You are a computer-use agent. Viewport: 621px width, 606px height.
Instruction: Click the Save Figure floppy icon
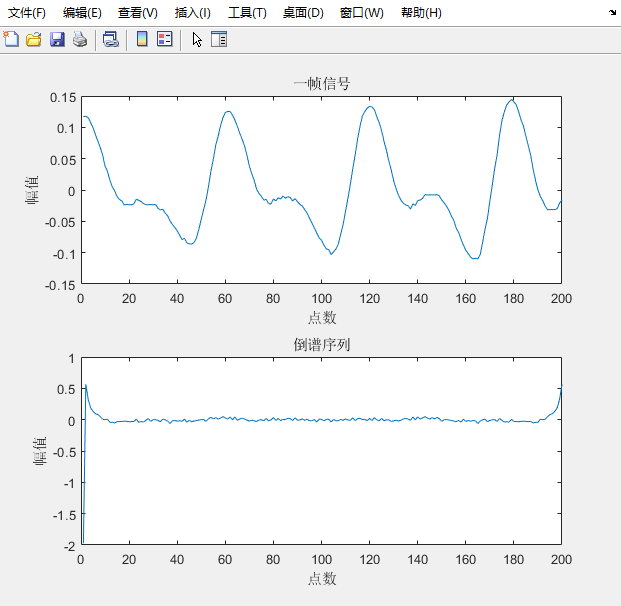(x=57, y=39)
